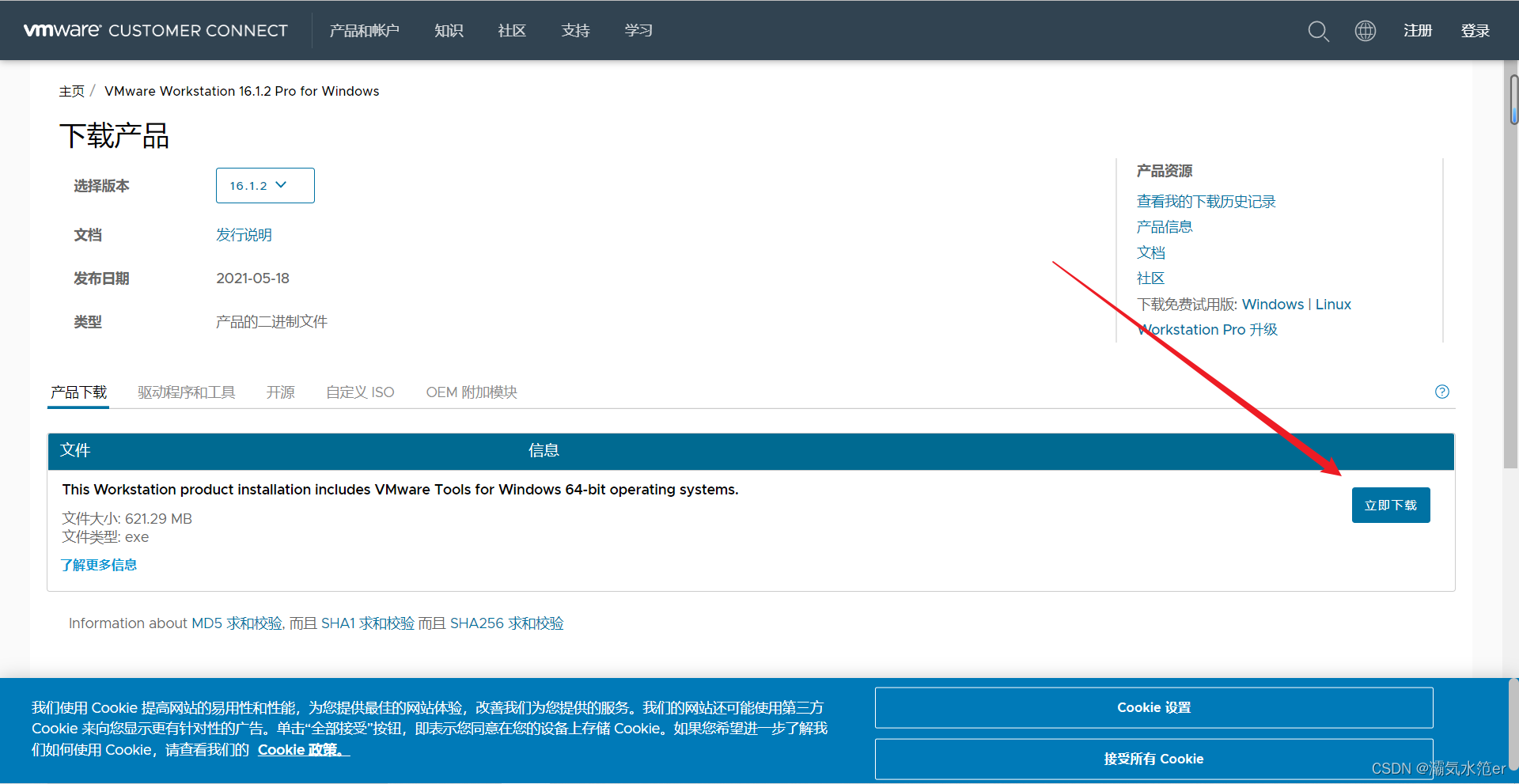Open 查看我的下载历史记录 link

coord(1206,202)
